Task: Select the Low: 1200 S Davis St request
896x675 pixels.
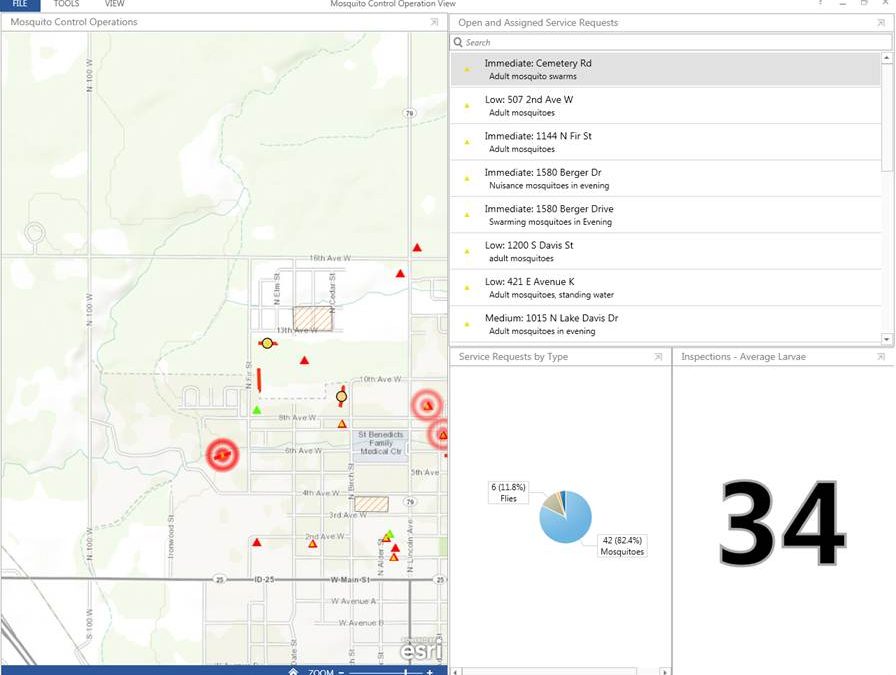Action: point(666,251)
